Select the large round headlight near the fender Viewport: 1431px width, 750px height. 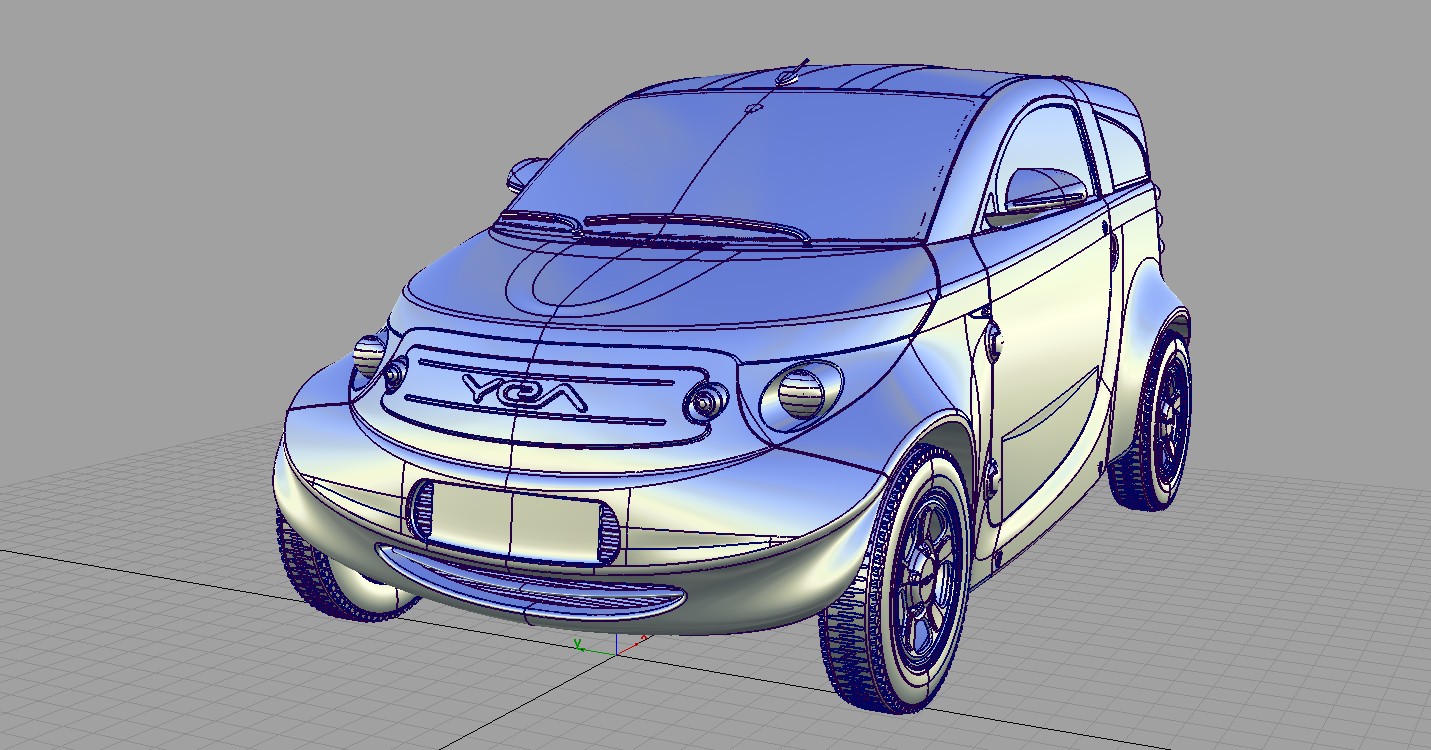pyautogui.click(x=800, y=392)
